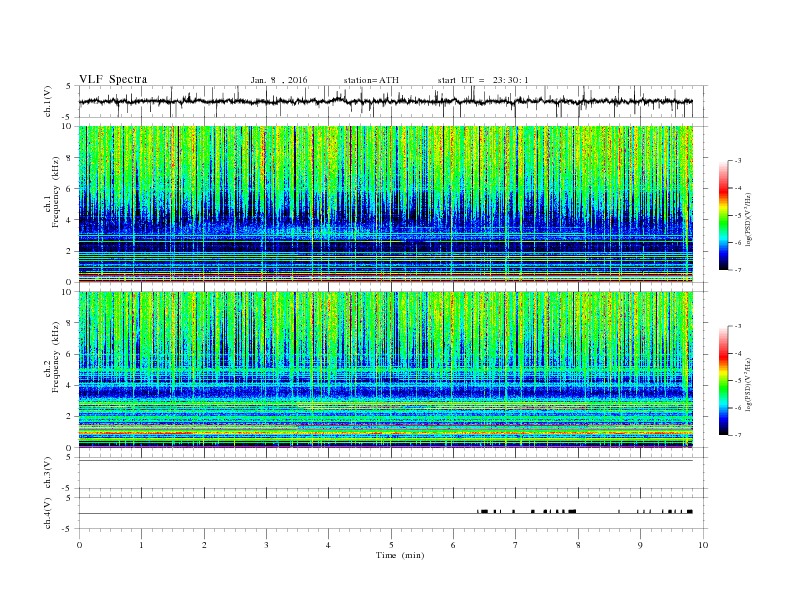Click the "2" tick on the time axis
The width and height of the screenshot is (792, 612).
coord(204,545)
